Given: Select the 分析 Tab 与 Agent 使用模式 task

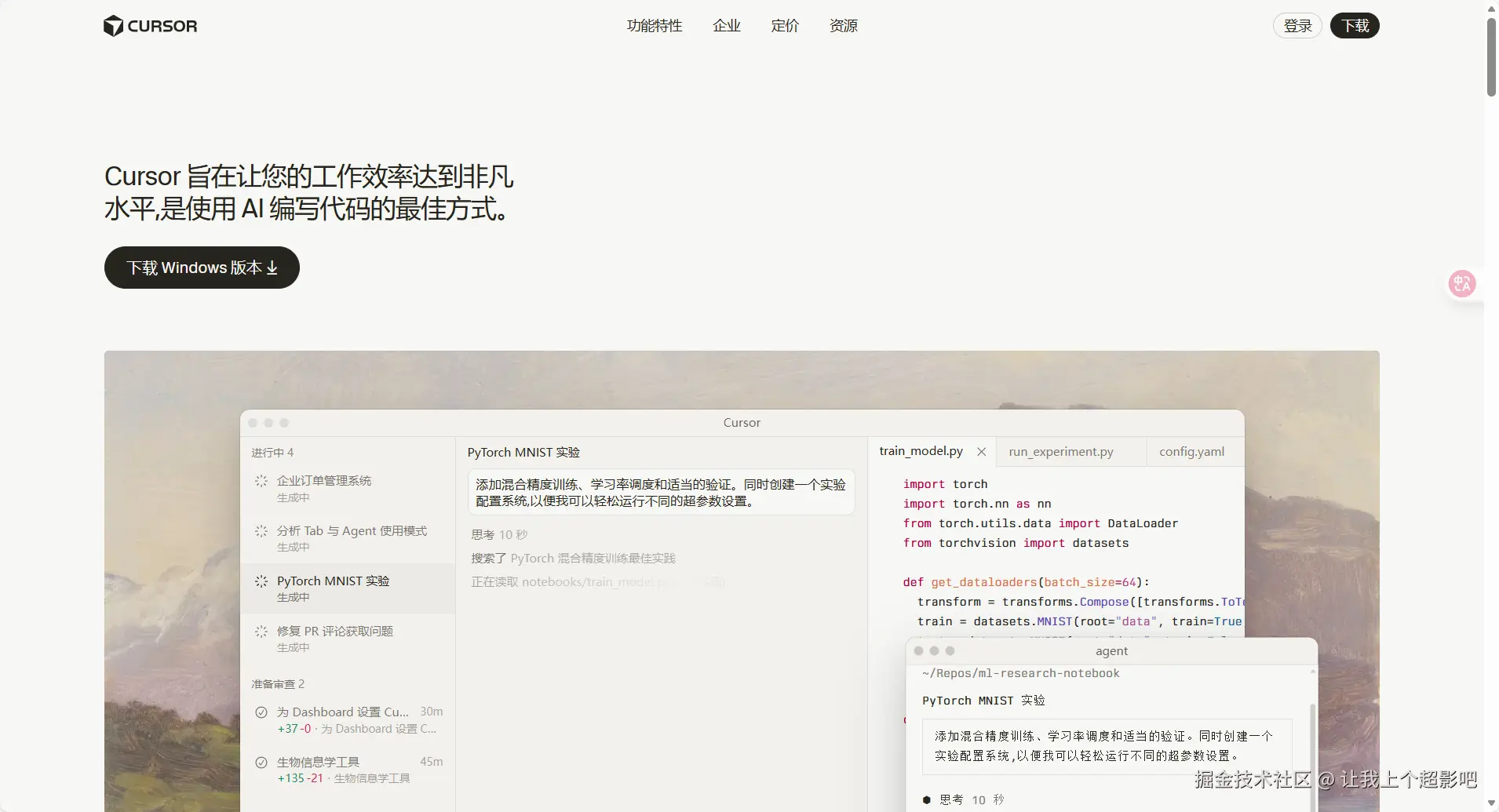Looking at the screenshot, I should click(348, 538).
